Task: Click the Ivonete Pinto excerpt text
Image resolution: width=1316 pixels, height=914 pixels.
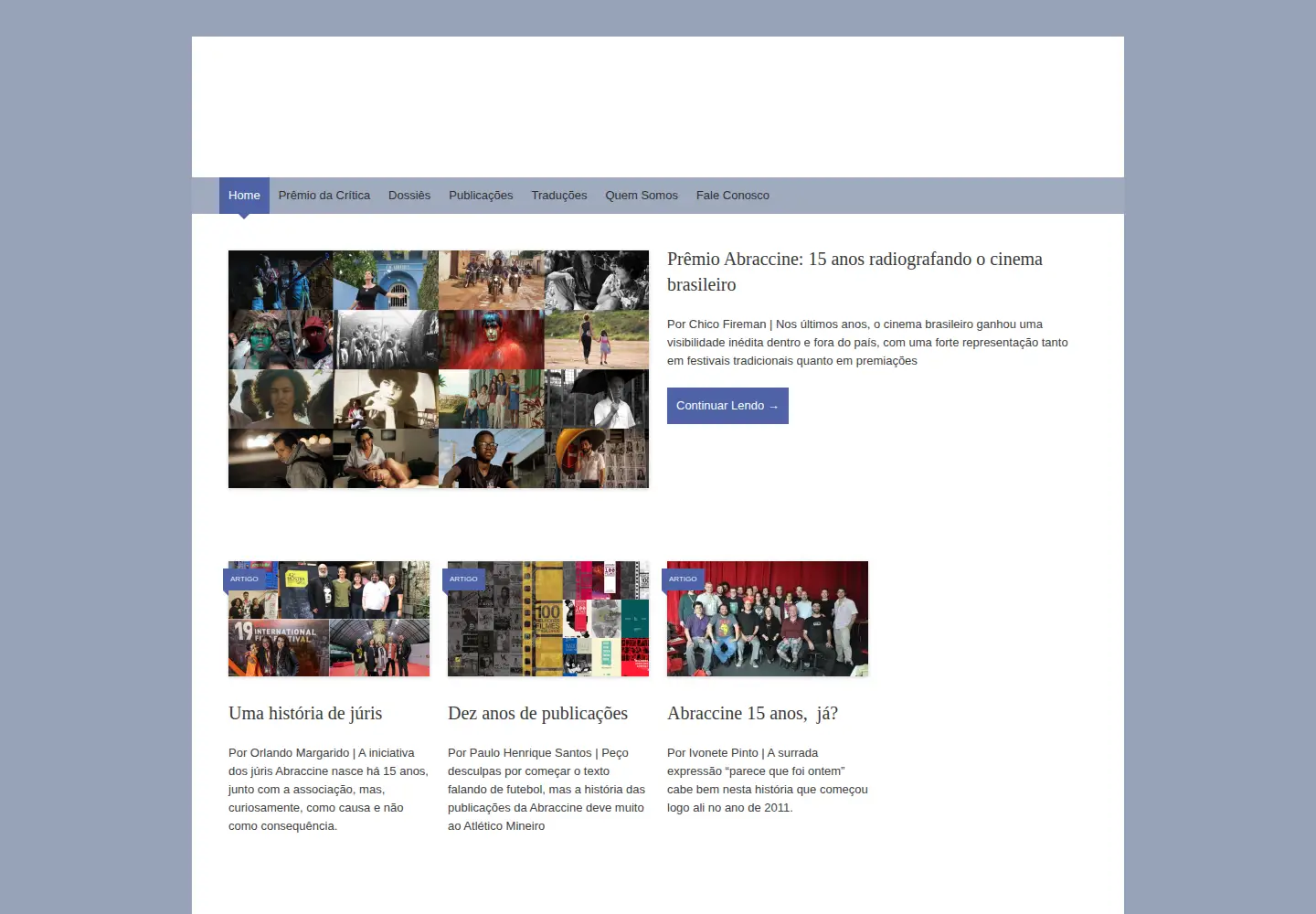Action: click(x=768, y=781)
